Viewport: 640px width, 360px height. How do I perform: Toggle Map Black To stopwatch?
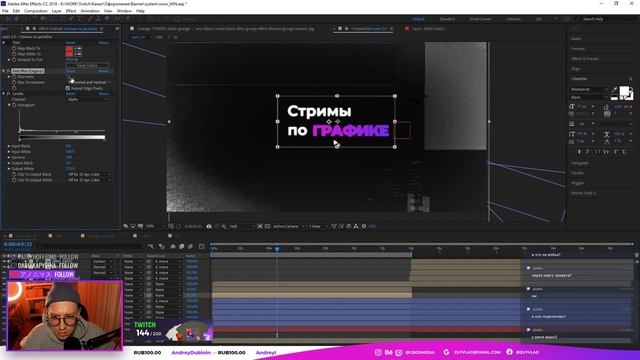(14, 48)
